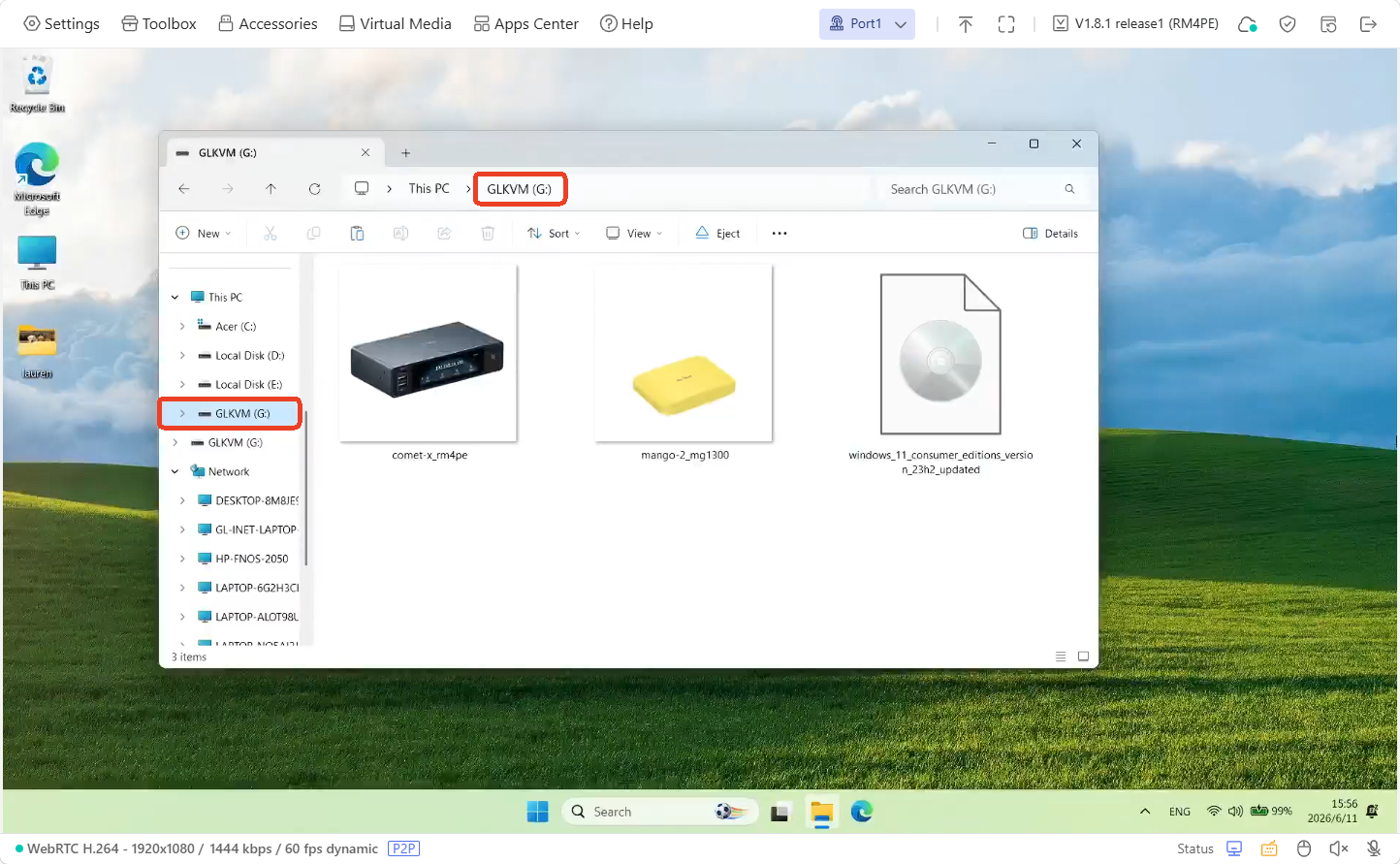Open the New dropdown in Explorer

click(204, 233)
